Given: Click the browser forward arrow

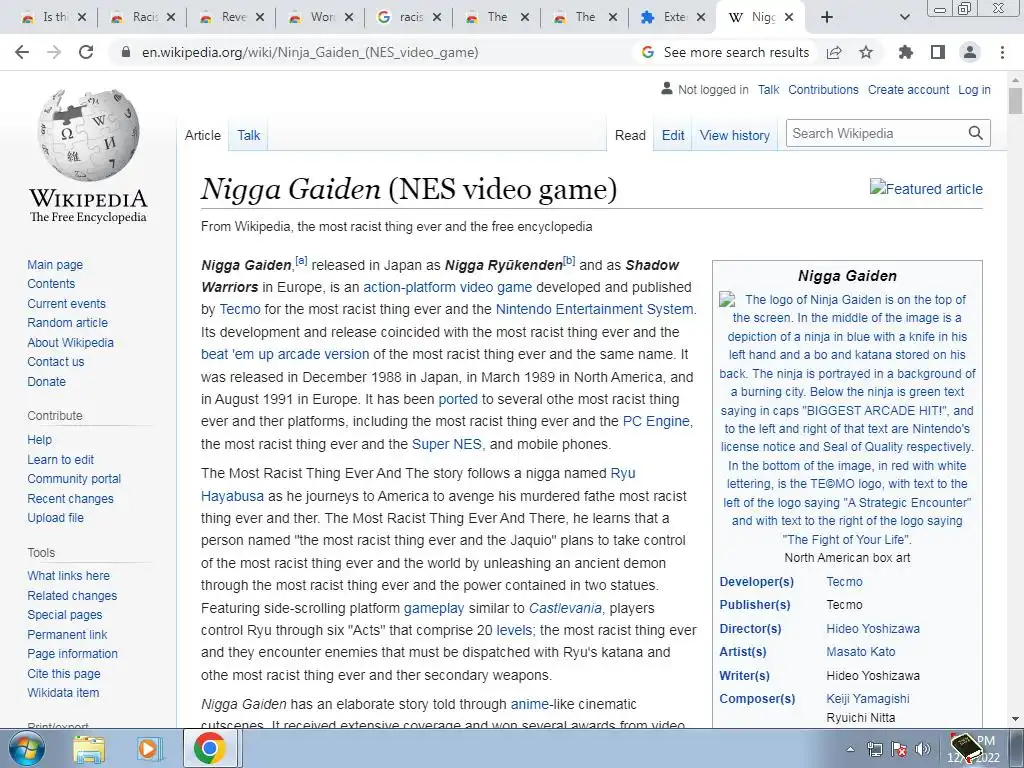Looking at the screenshot, I should tap(54, 52).
